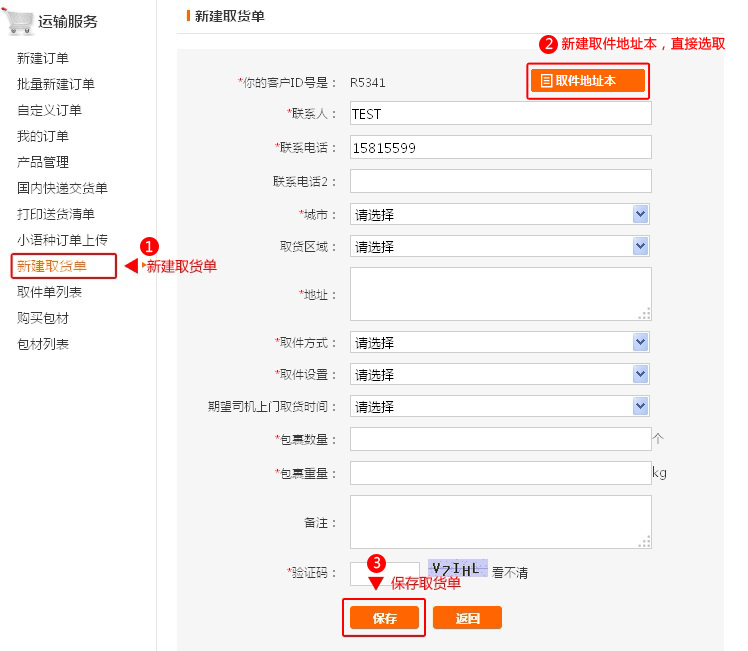Click the 包裹数量 input field
The image size is (748, 651).
coord(500,440)
